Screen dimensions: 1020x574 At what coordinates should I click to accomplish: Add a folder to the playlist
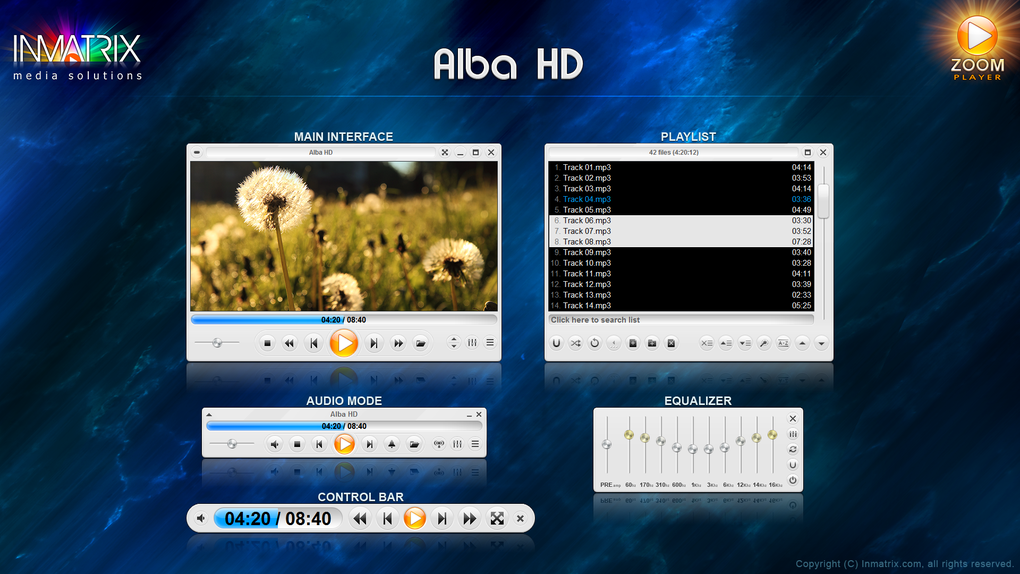652,343
